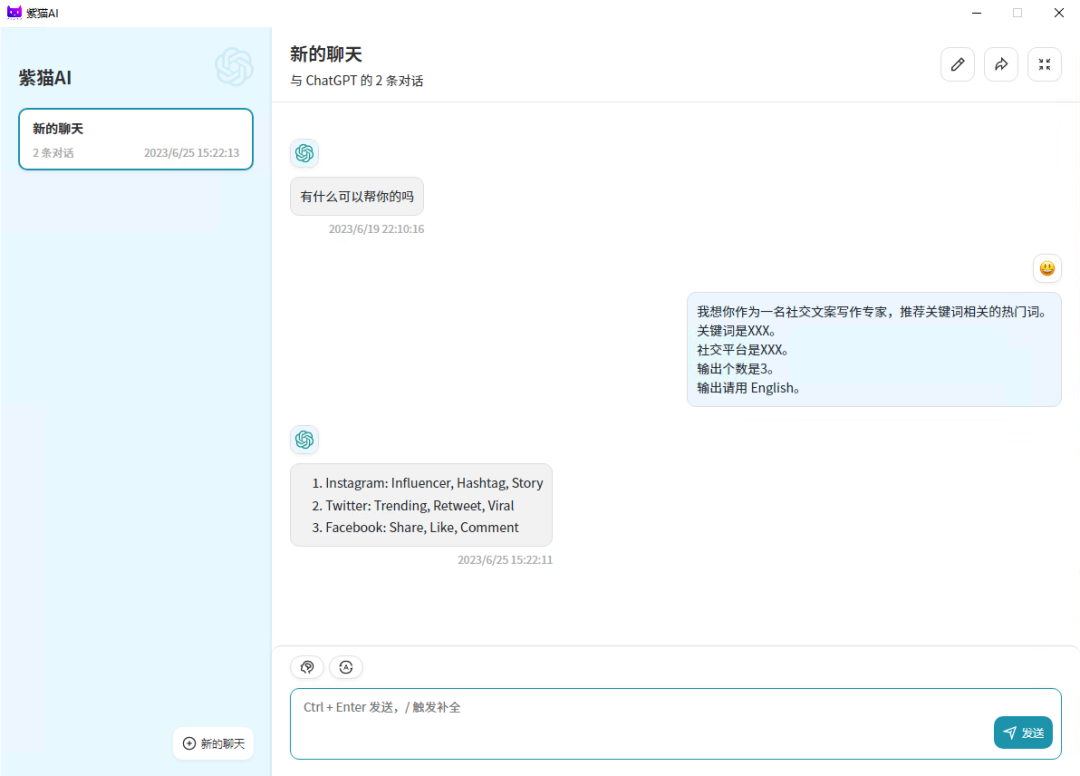1080x776 pixels.
Task: Open the share icon in the top toolbar
Action: [x=1001, y=64]
